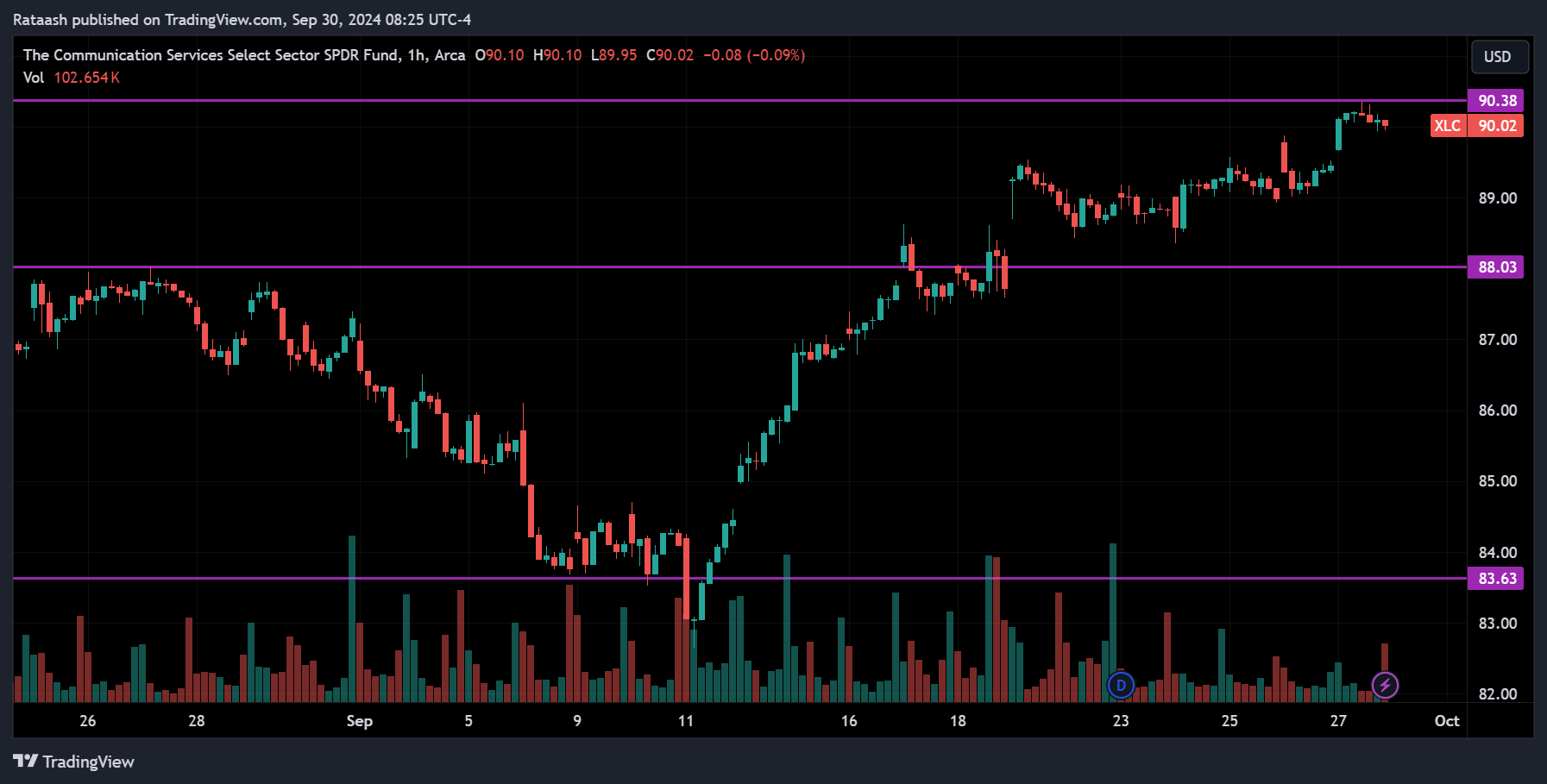Image resolution: width=1547 pixels, height=784 pixels.
Task: Click the 88.03 horizontal line price label
Action: tap(1496, 267)
